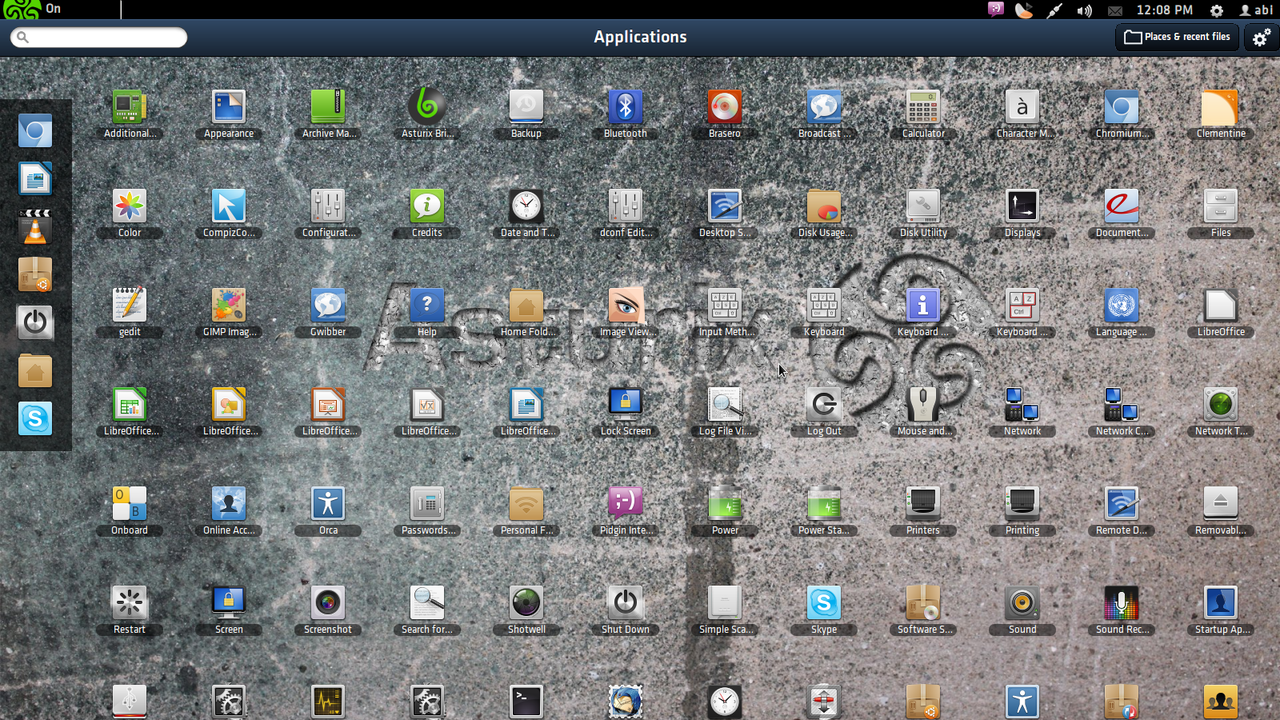This screenshot has height=720, width=1280.
Task: Open LibreOffice Writer in side dock
Action: 35,179
